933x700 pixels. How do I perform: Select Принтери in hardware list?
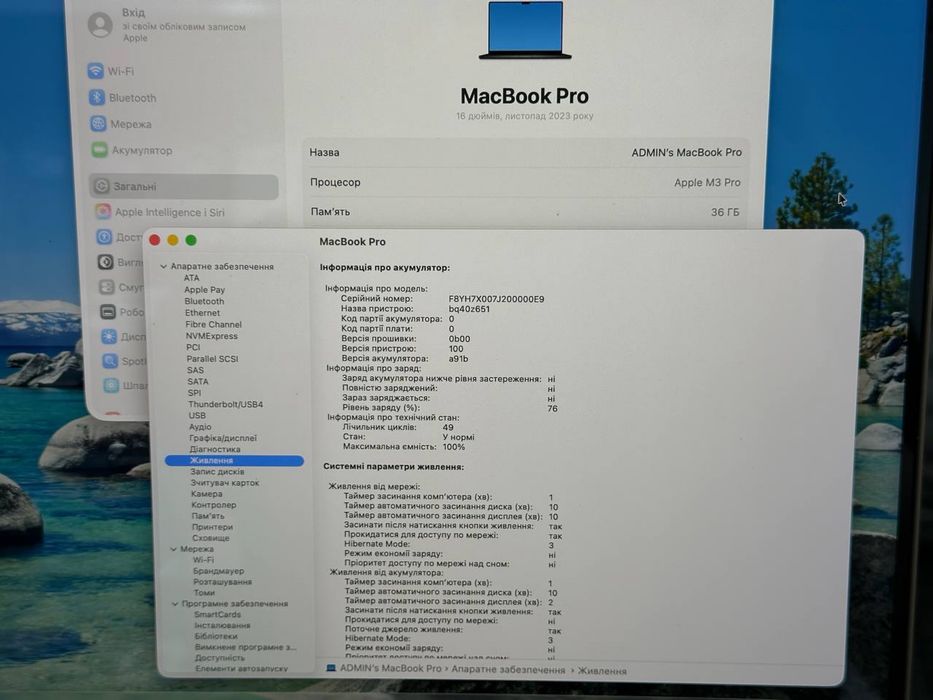pyautogui.click(x=212, y=527)
